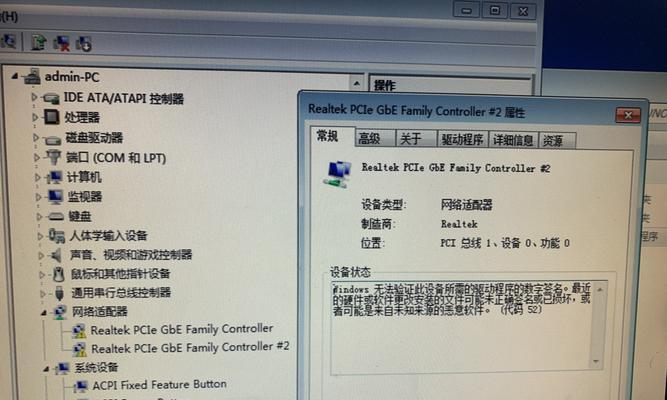Click device status scrollbar down arrow

(596, 361)
